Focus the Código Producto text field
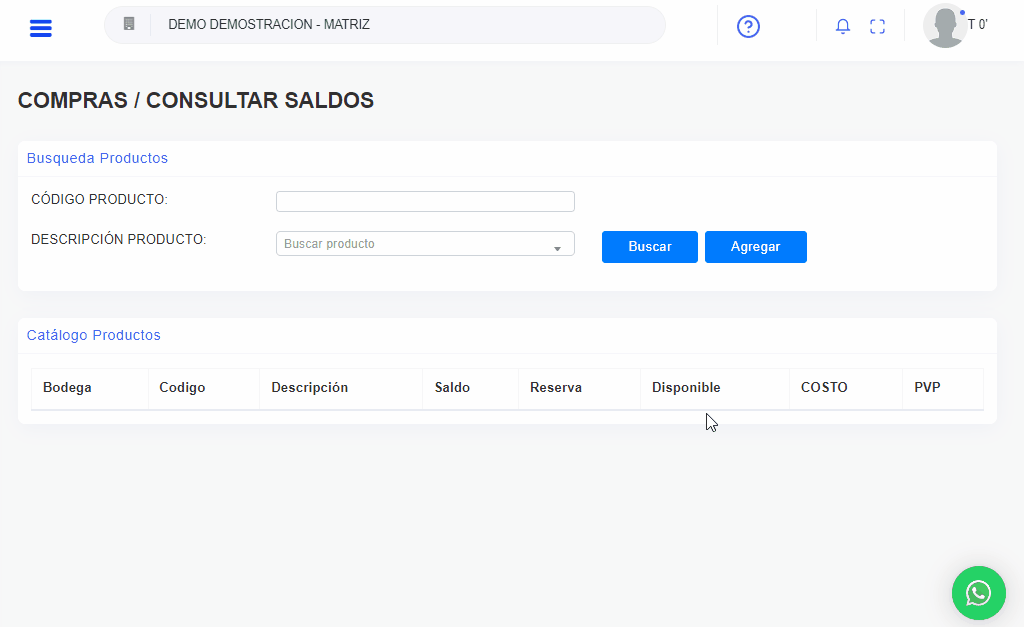The height and width of the screenshot is (627, 1024). click(425, 201)
